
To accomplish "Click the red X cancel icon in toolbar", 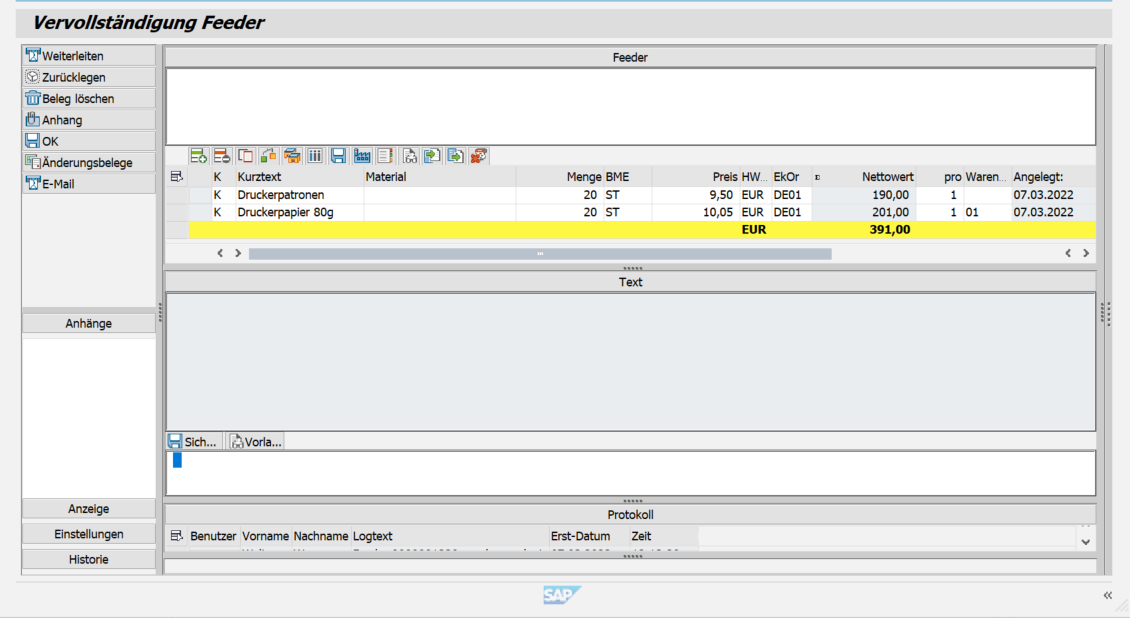I will tap(478, 155).
